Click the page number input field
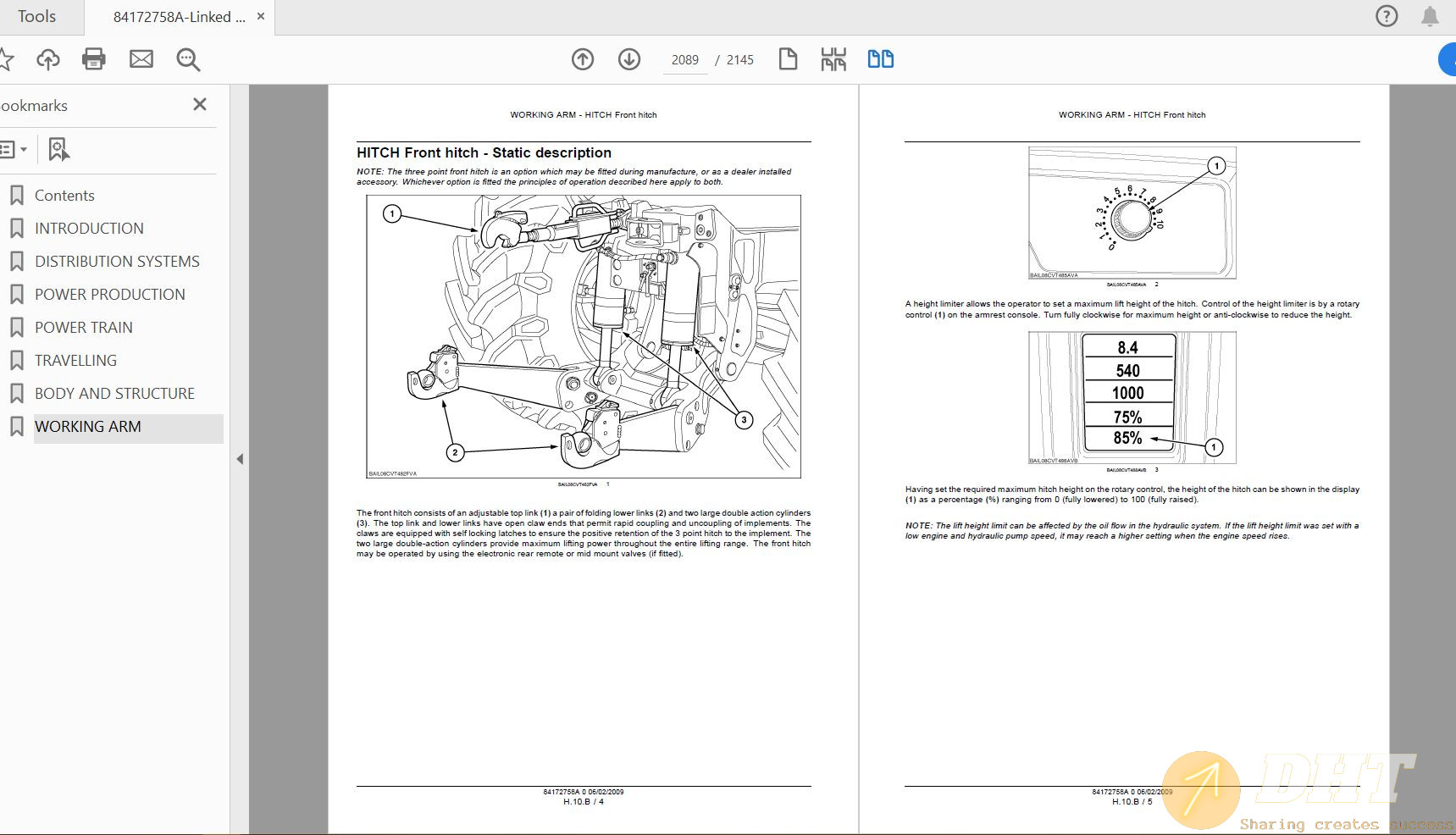 pos(684,60)
